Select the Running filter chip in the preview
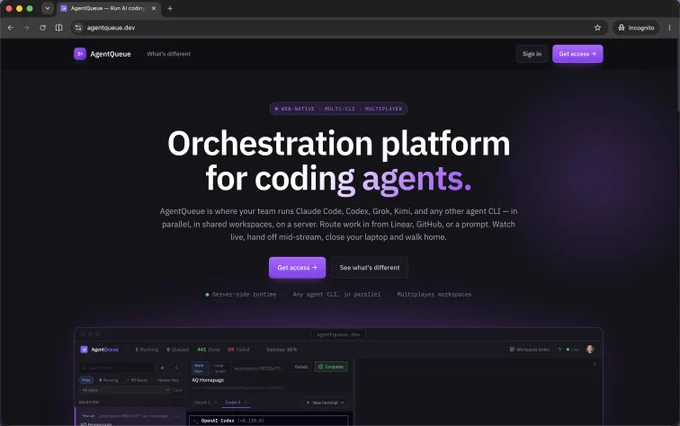 click(x=108, y=380)
